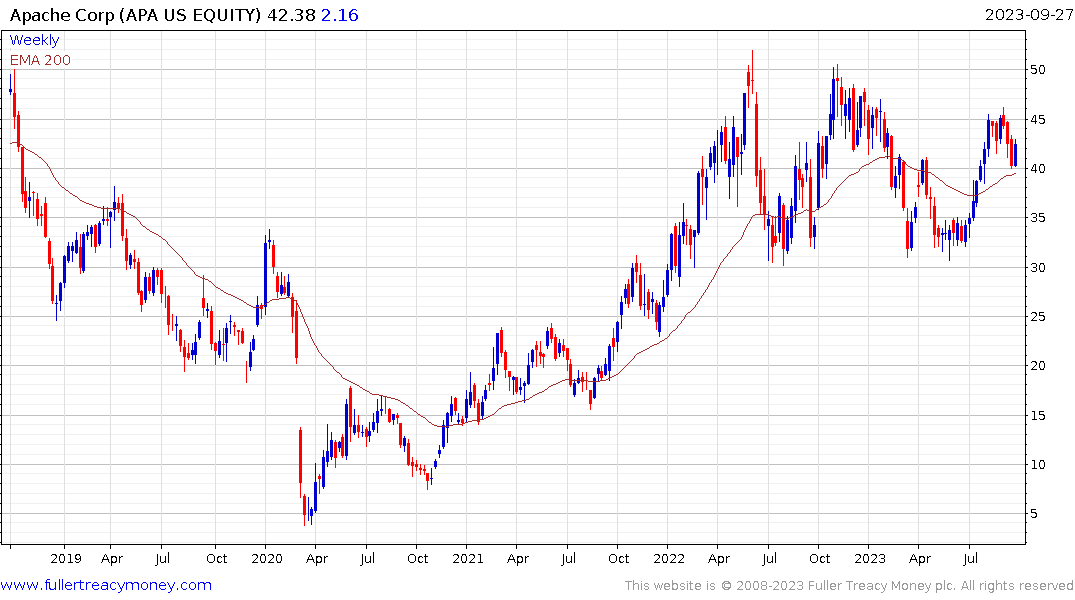The width and height of the screenshot is (1075, 600).
Task: Click the tall blue January 2020 candle
Action: click(265, 273)
